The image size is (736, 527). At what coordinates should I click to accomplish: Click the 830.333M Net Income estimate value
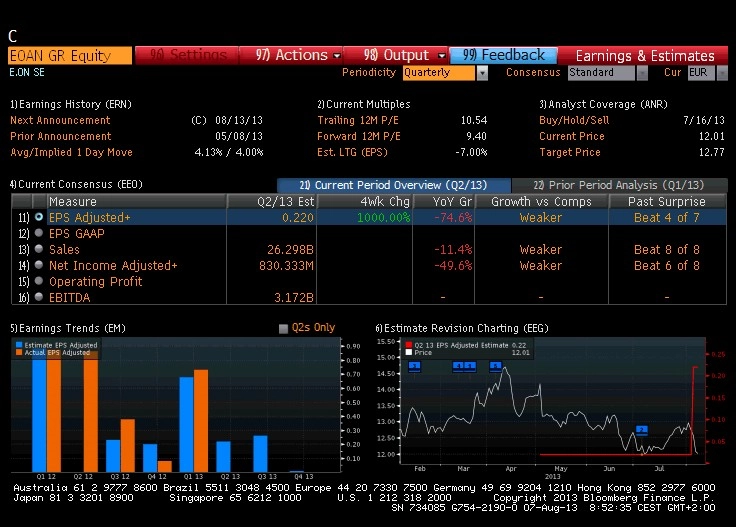(286, 266)
